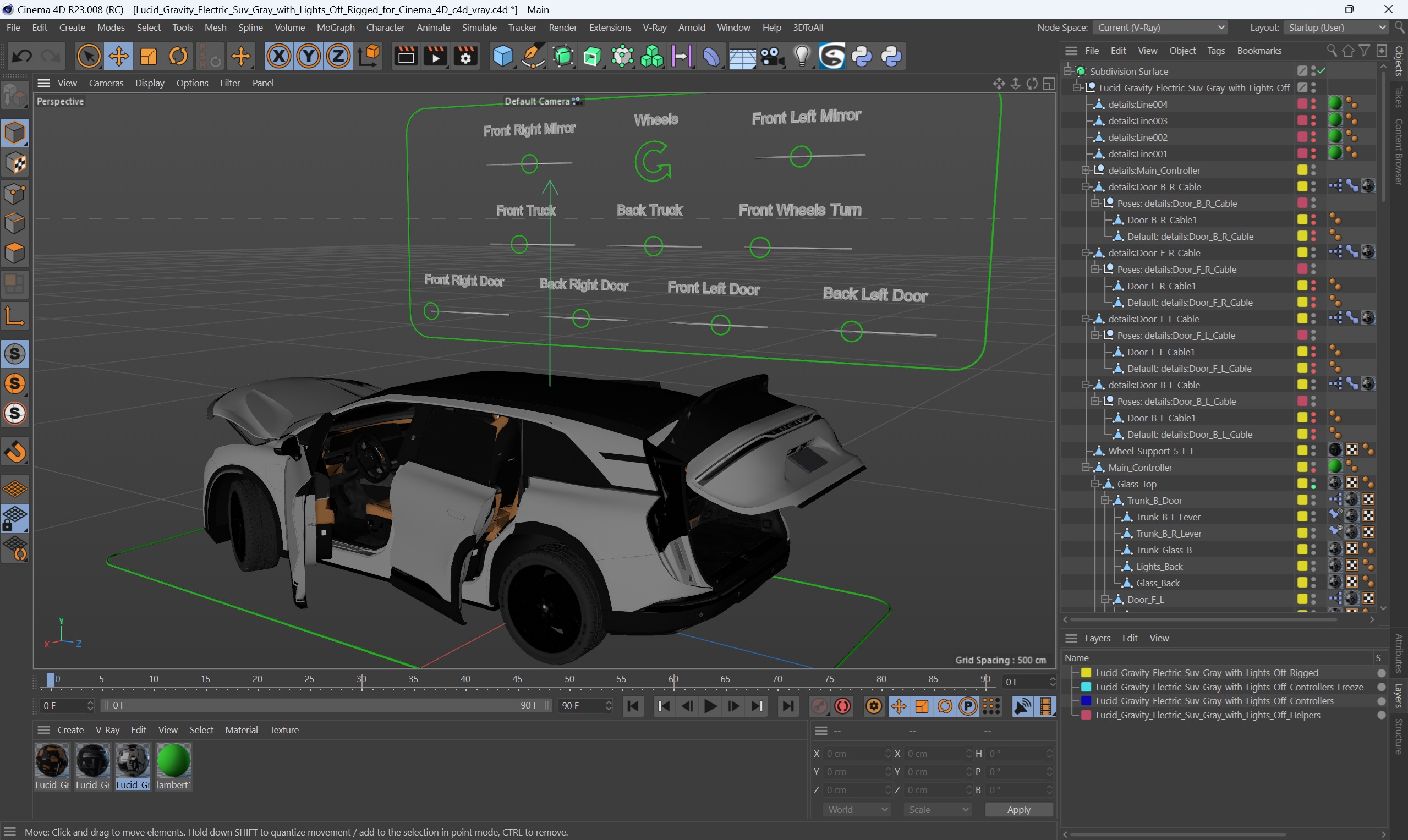The width and height of the screenshot is (1408, 840).
Task: Open the Scale mode dropdown
Action: [x=938, y=810]
